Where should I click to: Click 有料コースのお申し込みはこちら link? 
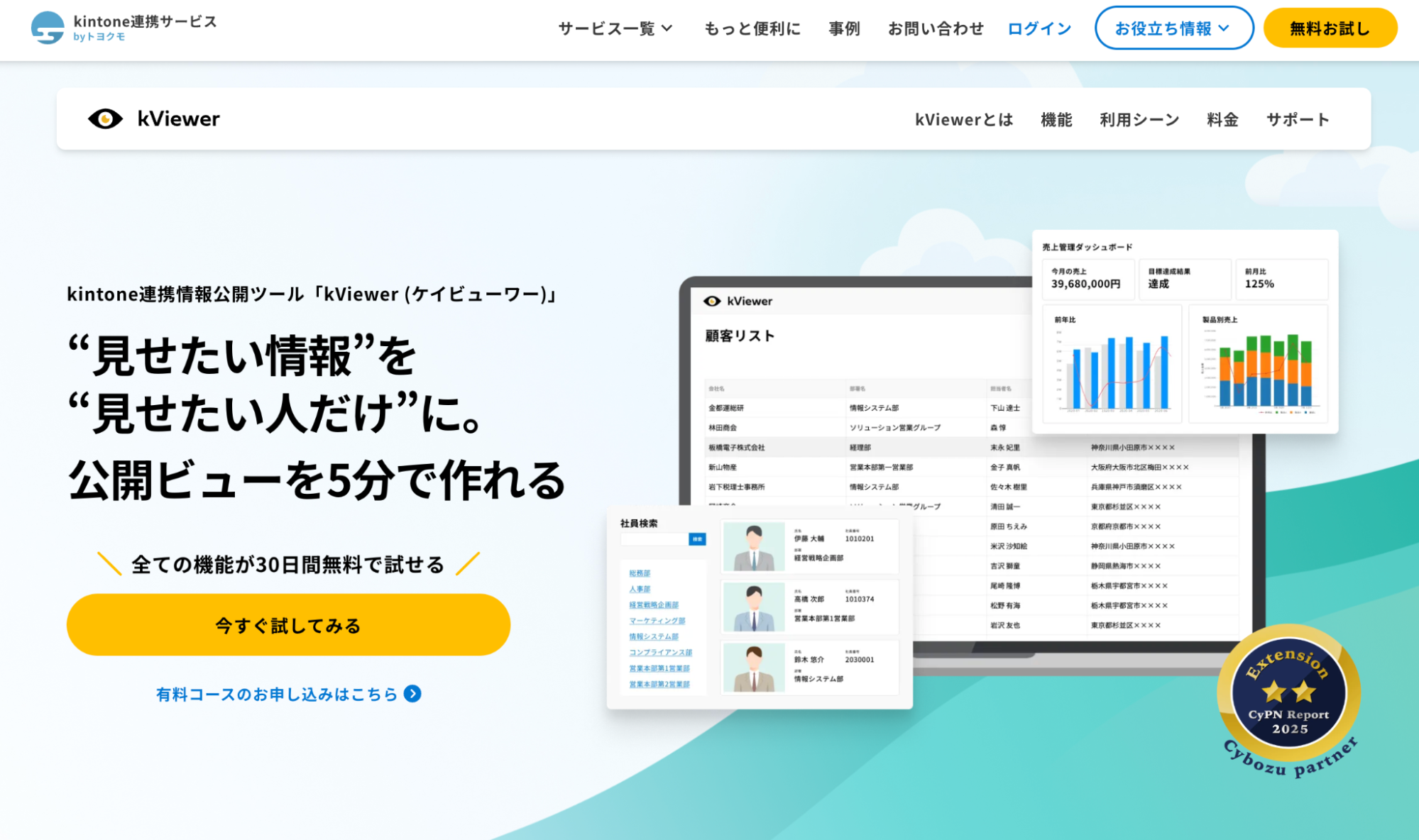click(x=277, y=694)
